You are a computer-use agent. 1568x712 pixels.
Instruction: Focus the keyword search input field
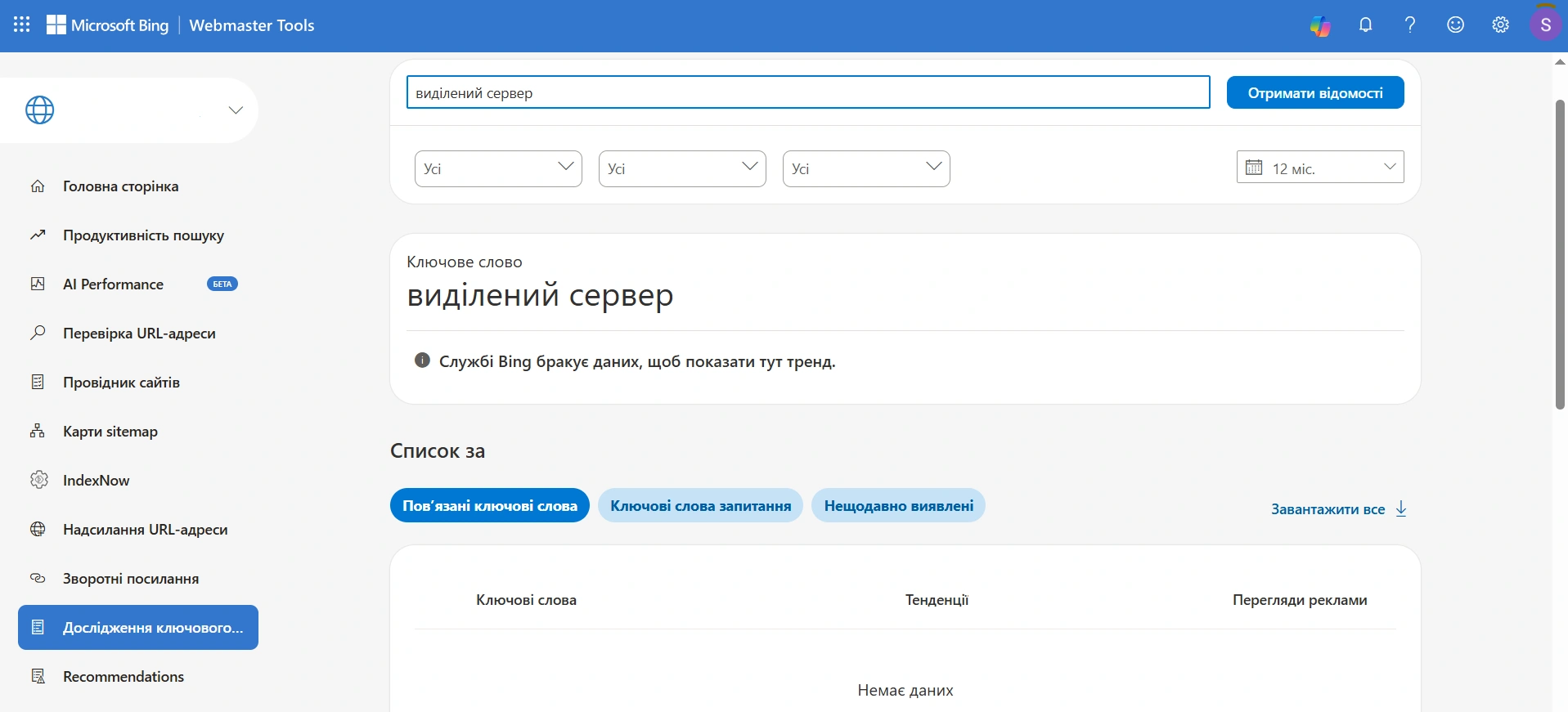pyautogui.click(x=808, y=92)
